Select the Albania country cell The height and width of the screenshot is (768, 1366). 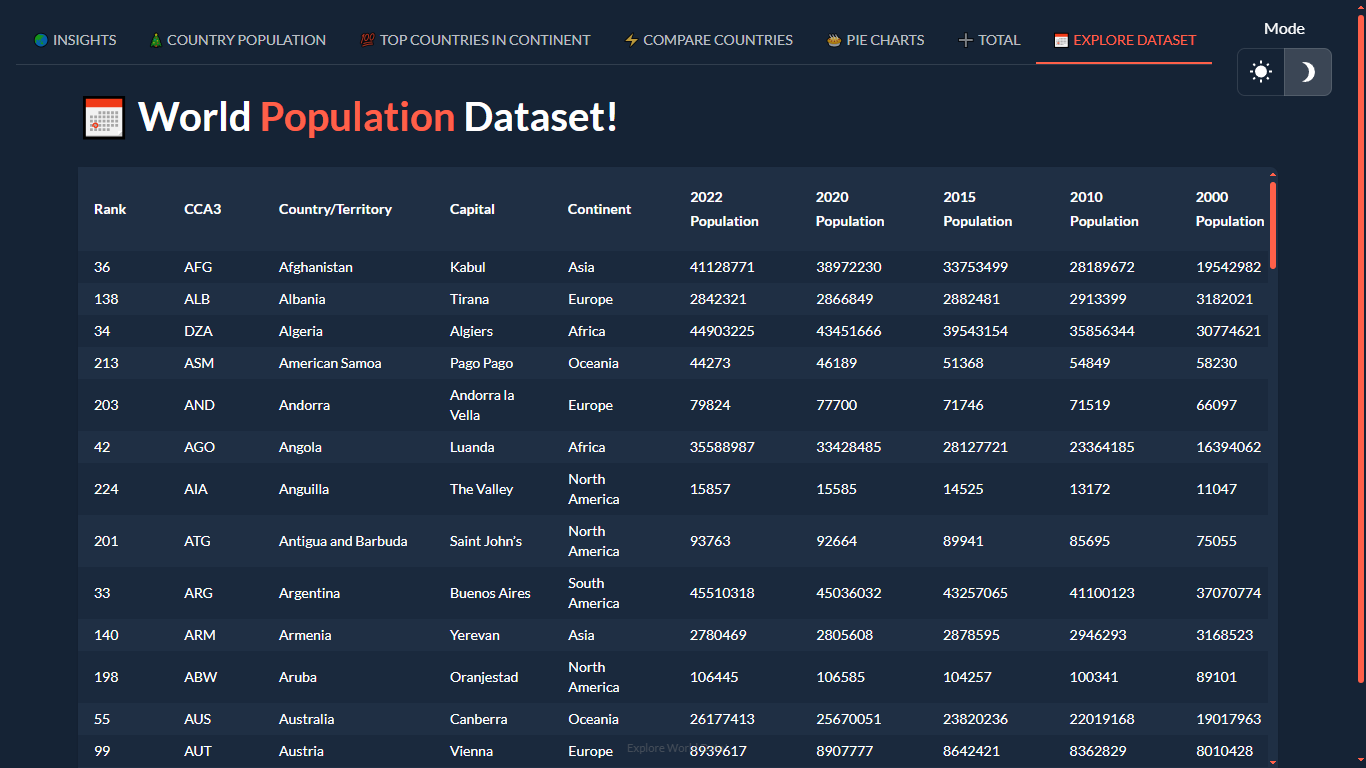click(x=302, y=299)
